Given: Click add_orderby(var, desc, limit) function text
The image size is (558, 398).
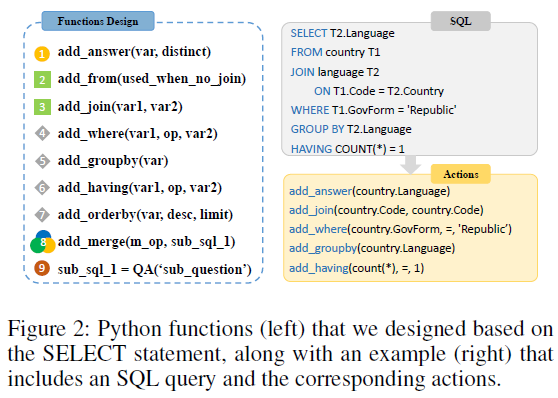Looking at the screenshot, I should (145, 215).
